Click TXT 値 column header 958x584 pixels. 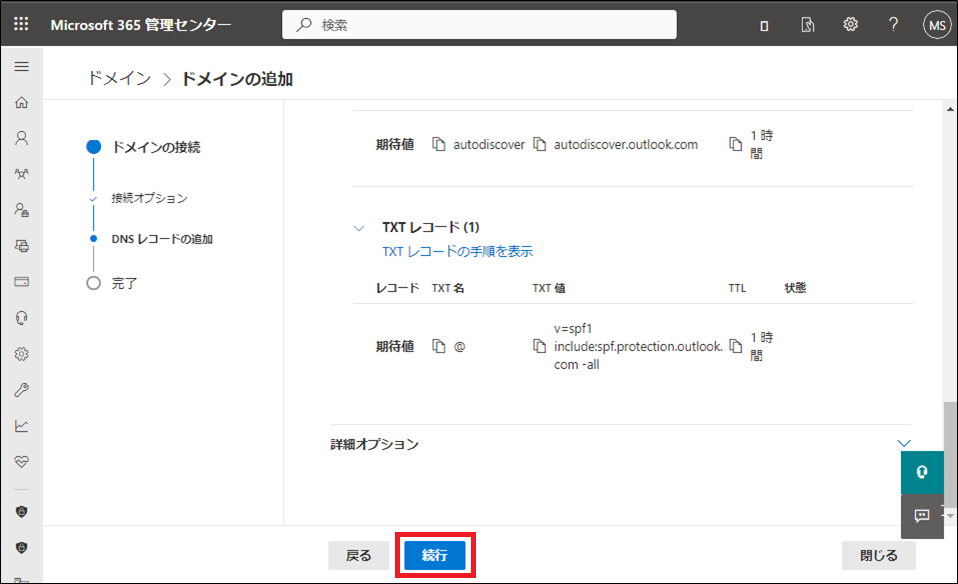(549, 288)
